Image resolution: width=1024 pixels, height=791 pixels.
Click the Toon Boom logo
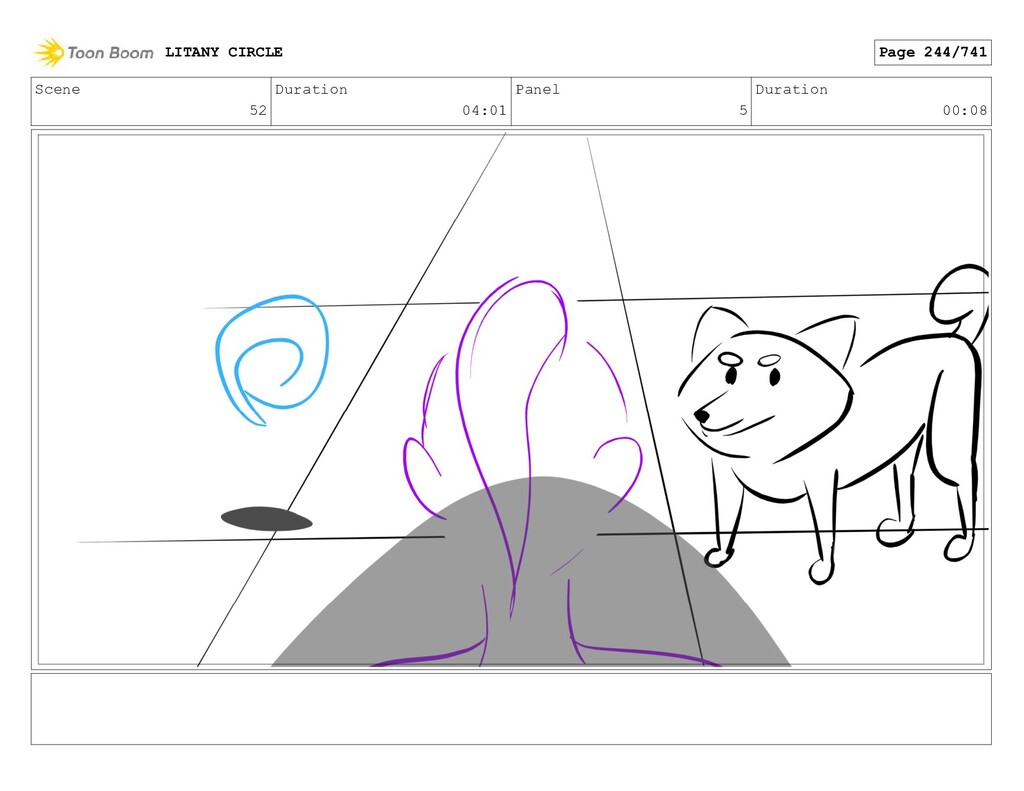click(x=93, y=52)
